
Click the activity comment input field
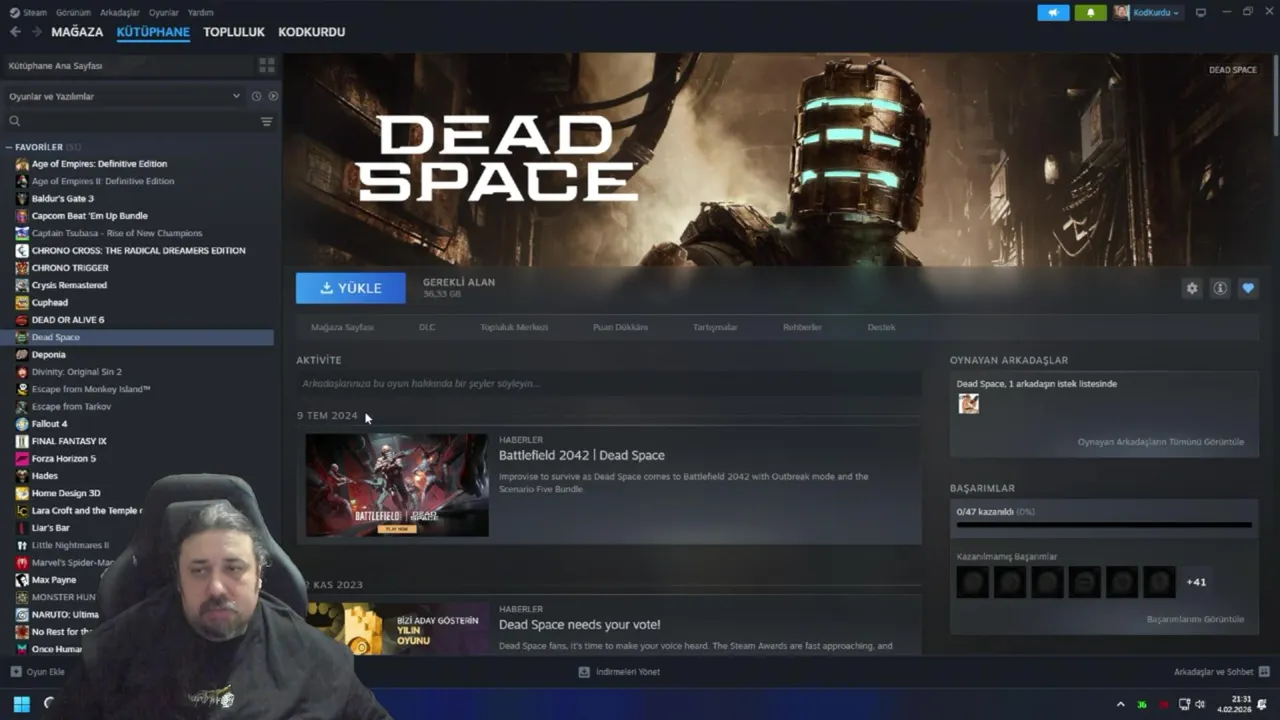[x=608, y=383]
